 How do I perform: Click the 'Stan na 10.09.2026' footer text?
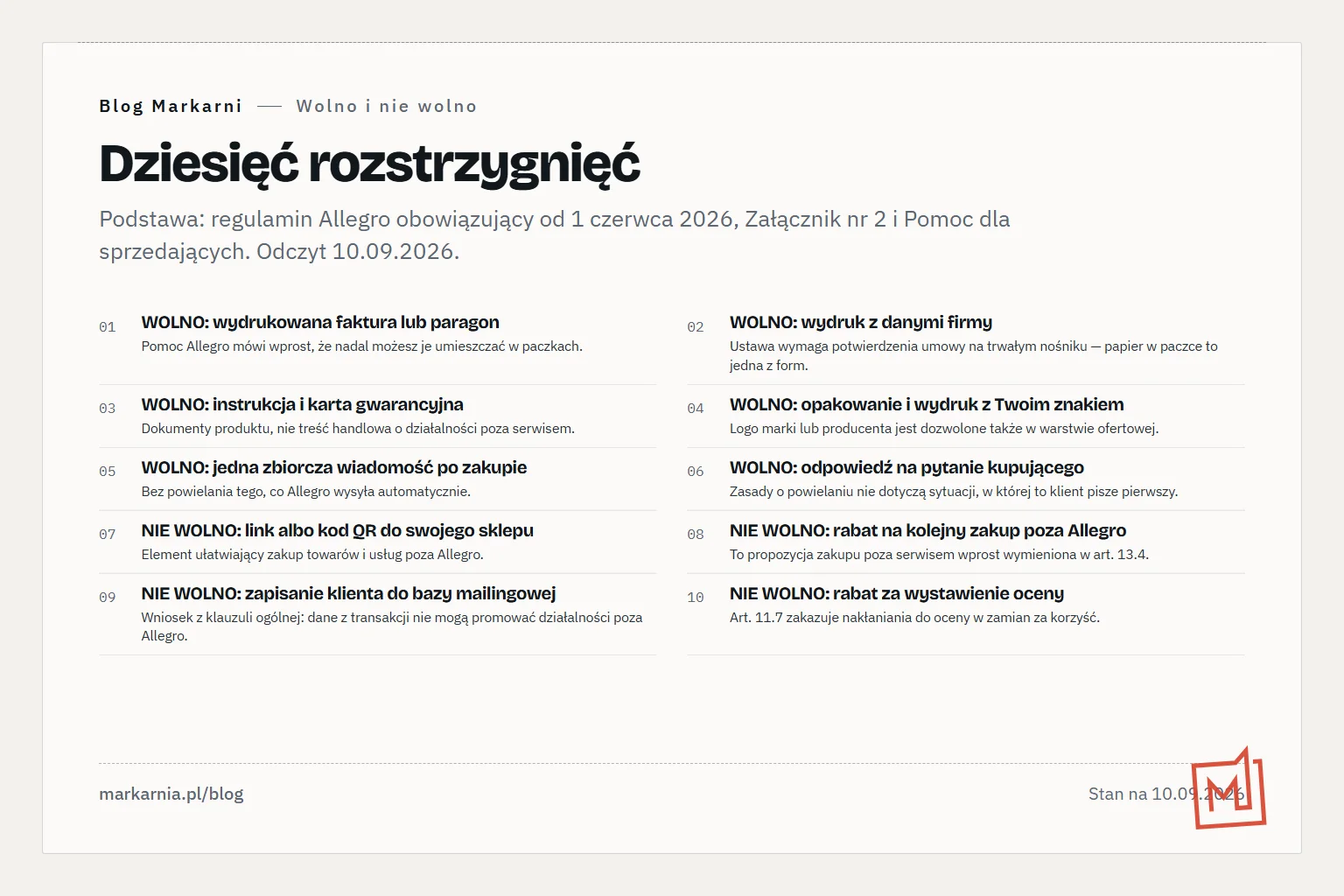coord(1166,794)
